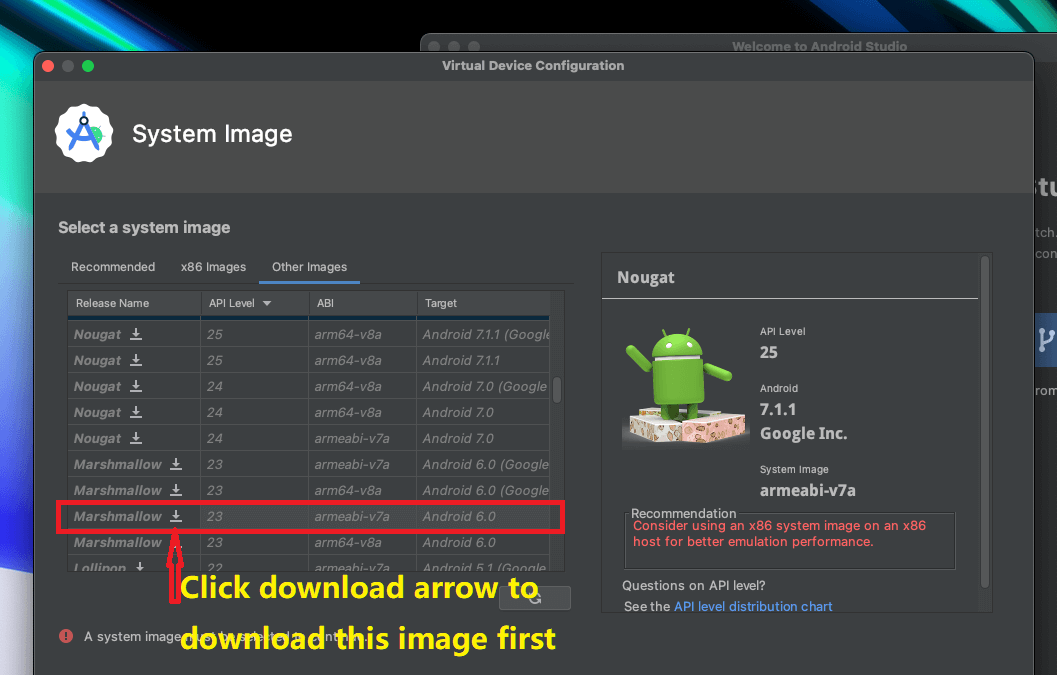Viewport: 1057px width, 675px height.
Task: Click the ABI column header
Action: [x=363, y=303]
